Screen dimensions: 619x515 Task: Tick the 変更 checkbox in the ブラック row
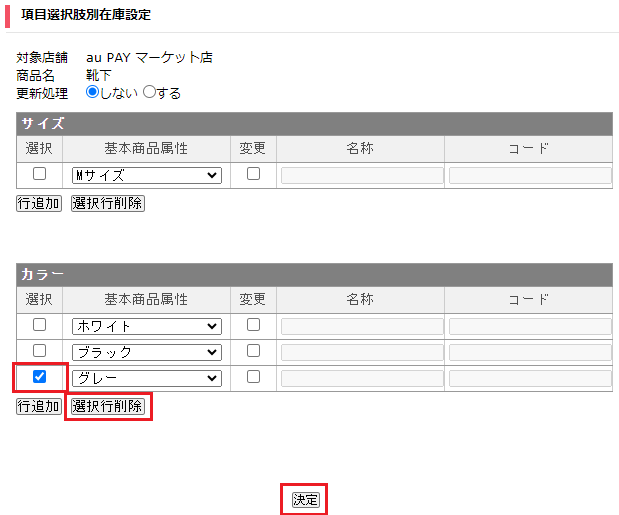[253, 351]
